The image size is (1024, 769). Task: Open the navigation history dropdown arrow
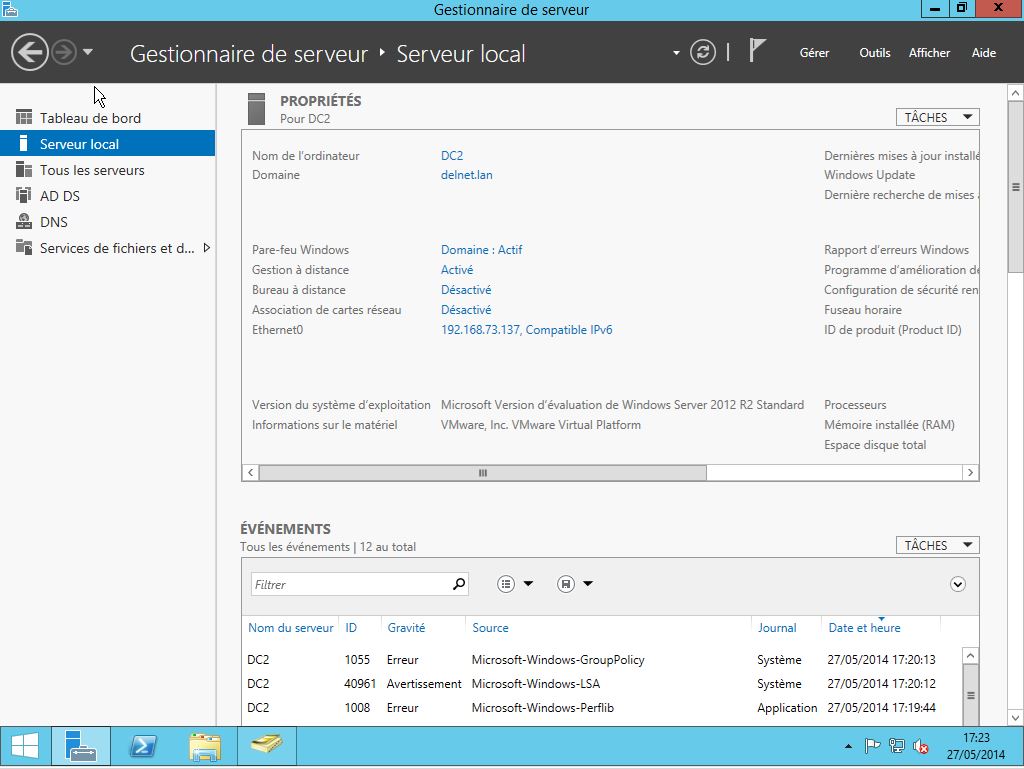point(88,52)
